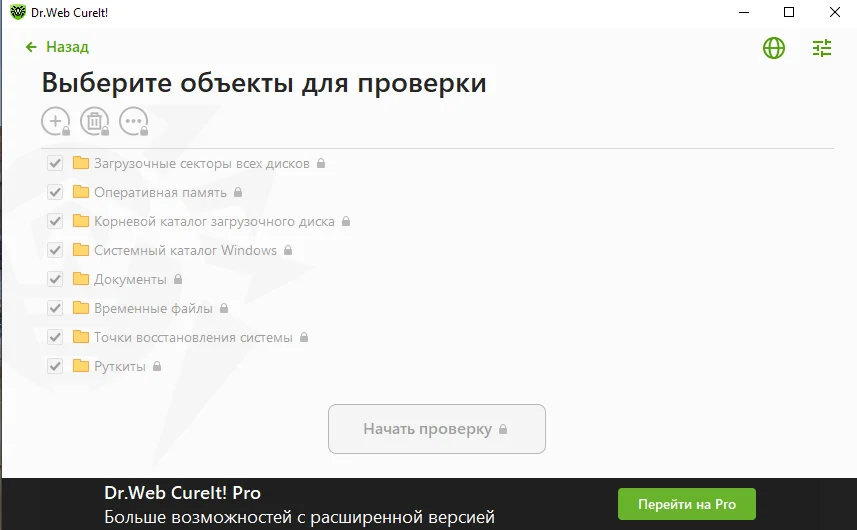Screen dimensions: 857x530
Task: Click lock icon after Точки восстановления системы
Action: click(304, 337)
